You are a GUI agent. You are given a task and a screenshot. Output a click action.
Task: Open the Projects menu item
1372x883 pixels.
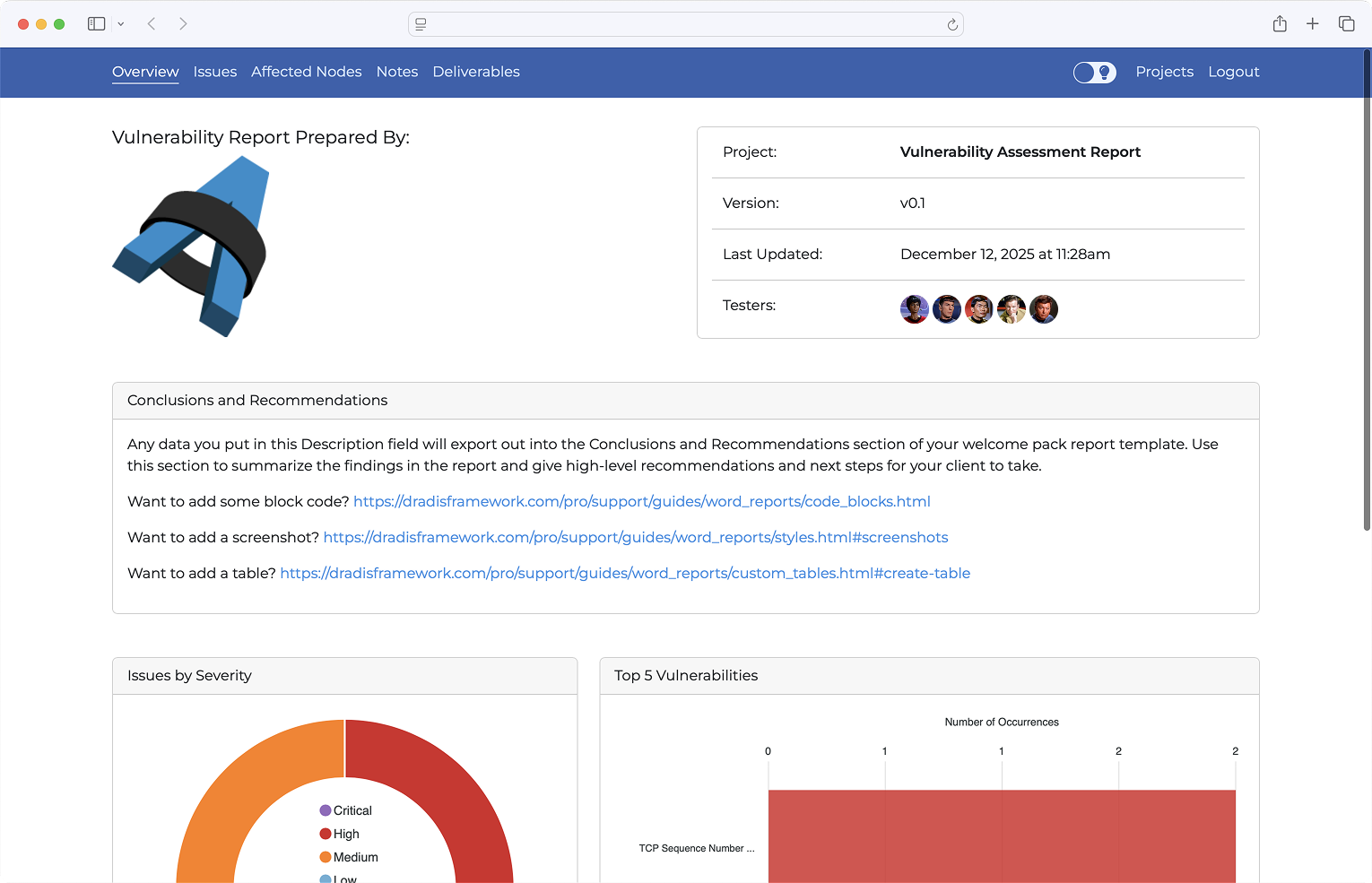tap(1164, 72)
